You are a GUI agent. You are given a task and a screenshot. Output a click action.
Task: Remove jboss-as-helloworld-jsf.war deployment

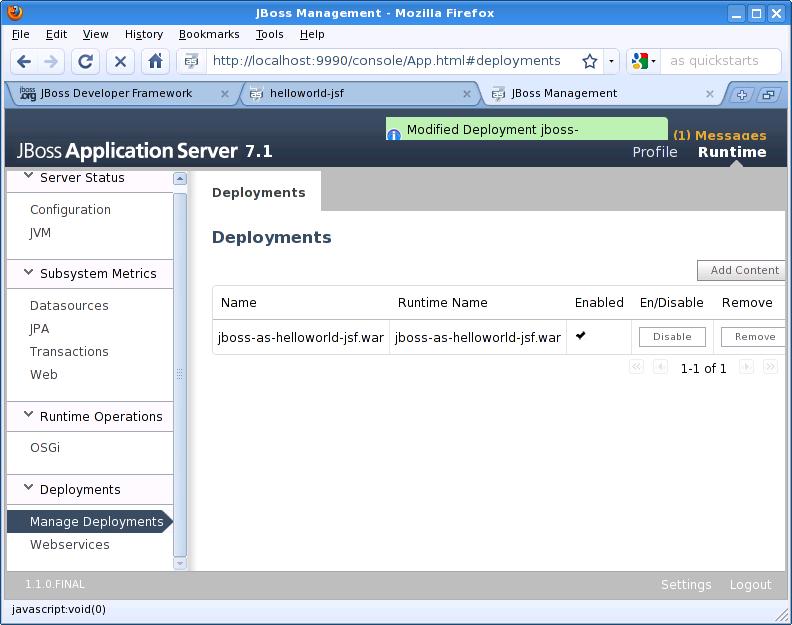coord(753,337)
